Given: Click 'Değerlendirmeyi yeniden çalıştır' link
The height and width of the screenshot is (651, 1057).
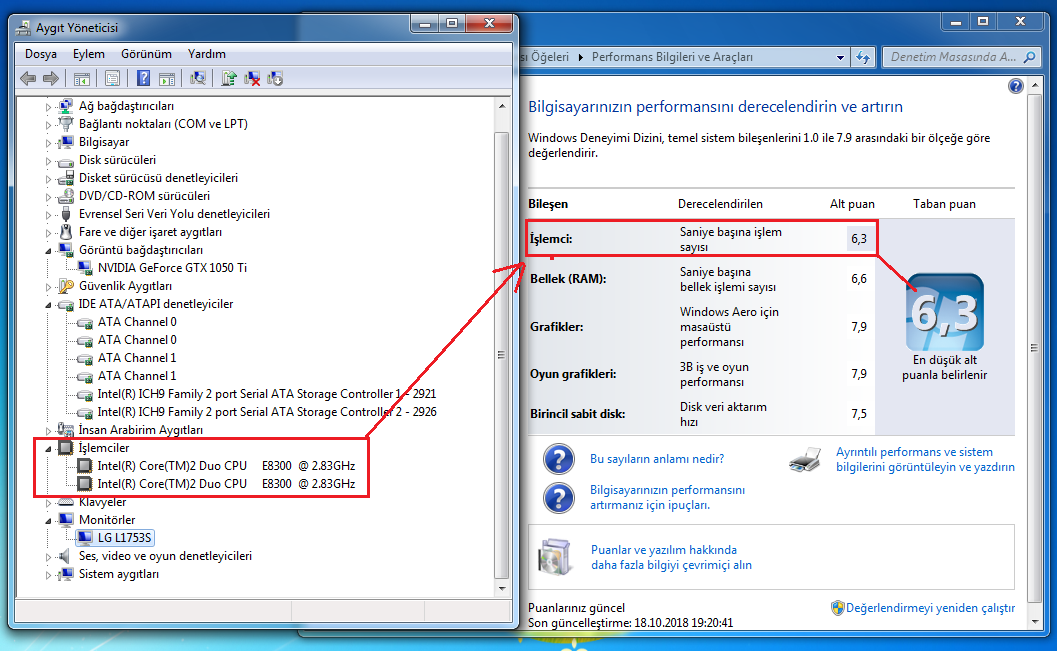Looking at the screenshot, I should click(930, 608).
